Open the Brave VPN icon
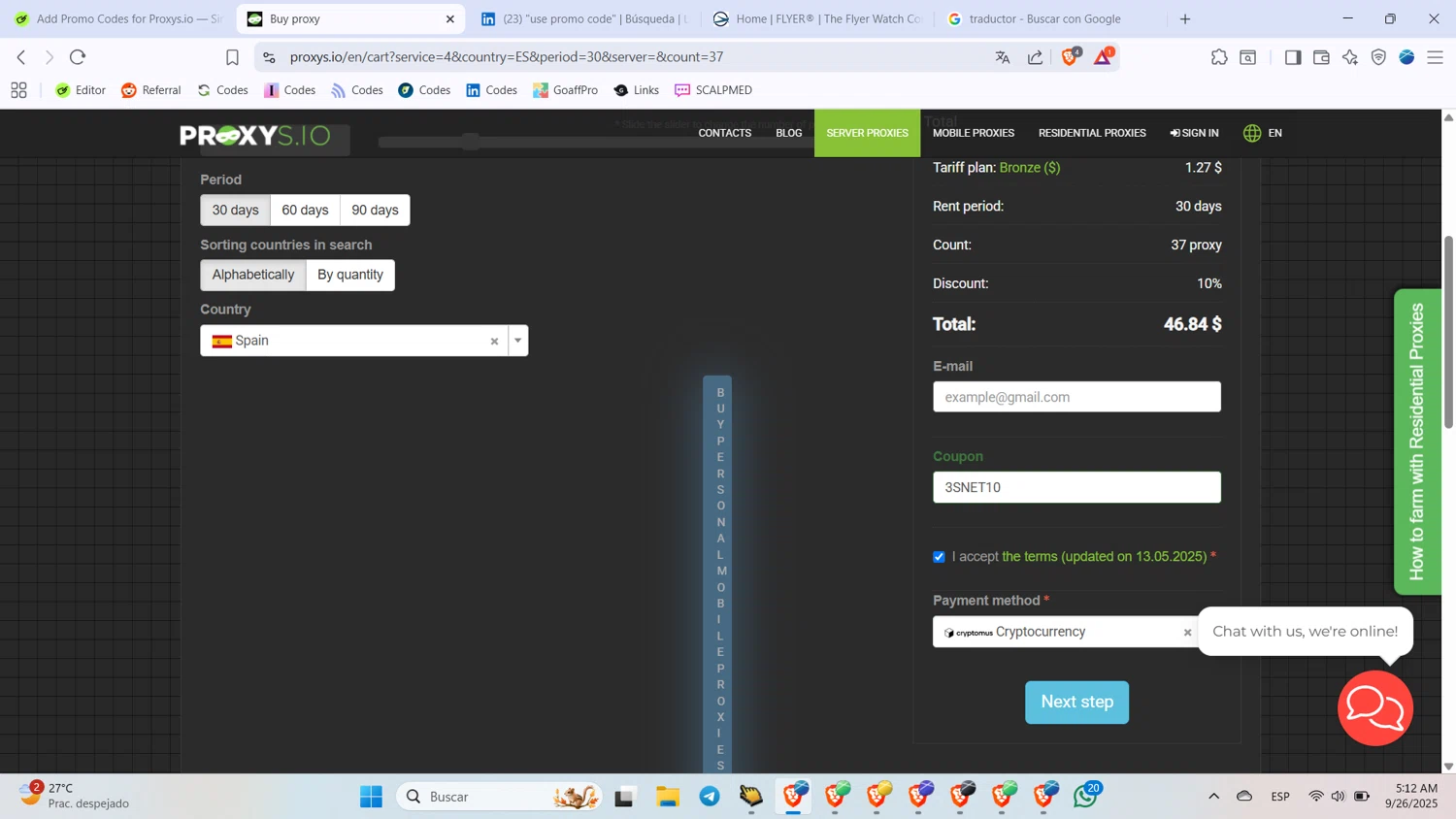Image resolution: width=1456 pixels, height=819 pixels. click(1378, 57)
